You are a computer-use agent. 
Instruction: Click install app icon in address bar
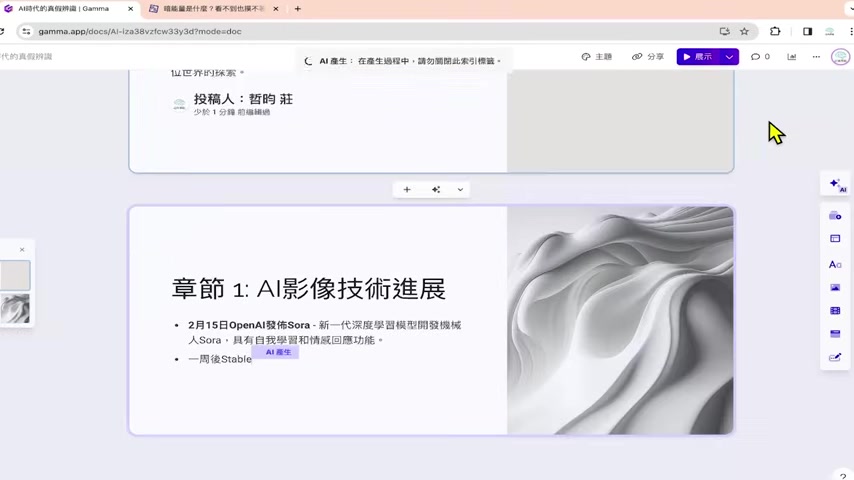[x=724, y=32]
